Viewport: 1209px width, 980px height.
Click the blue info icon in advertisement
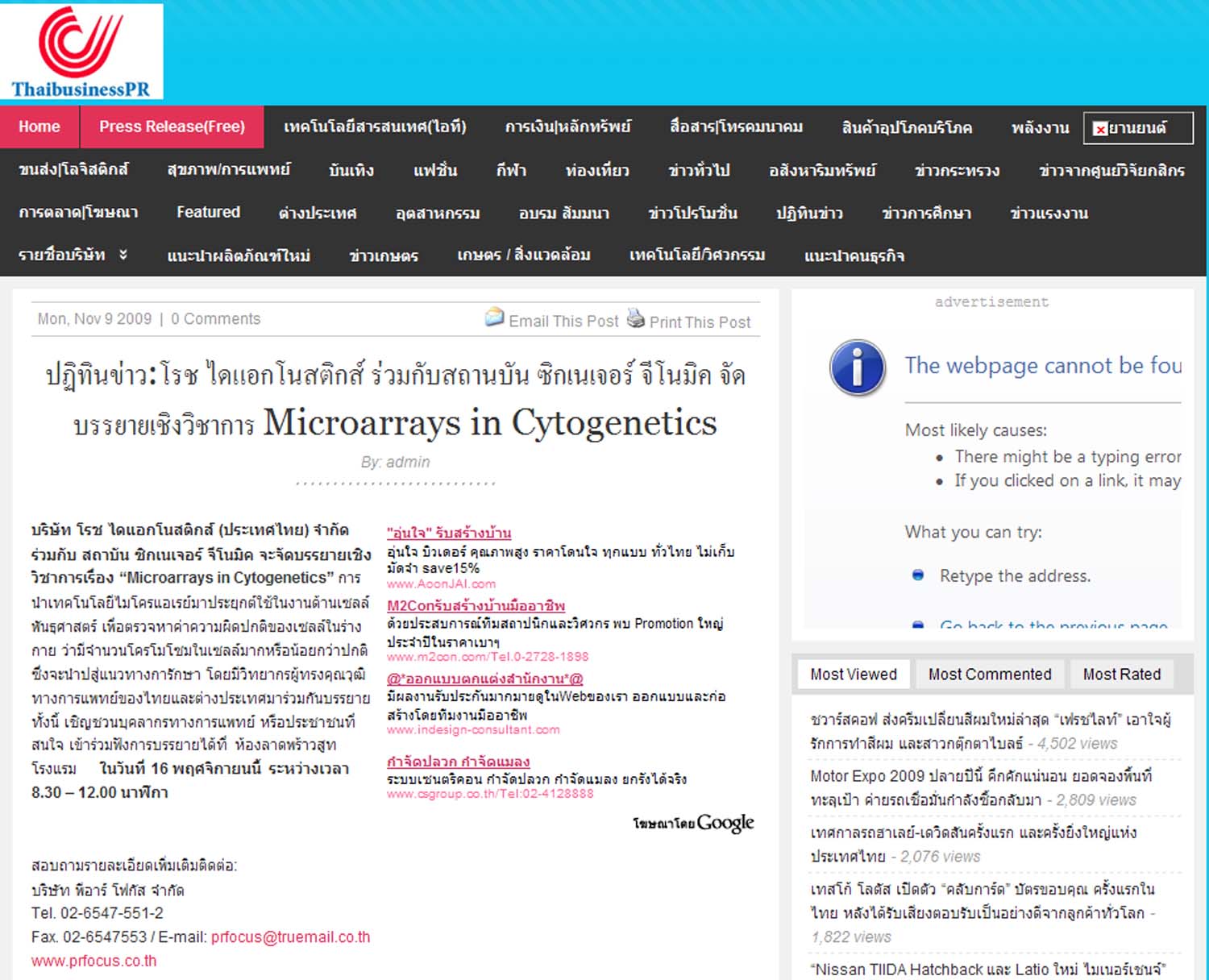pos(858,367)
